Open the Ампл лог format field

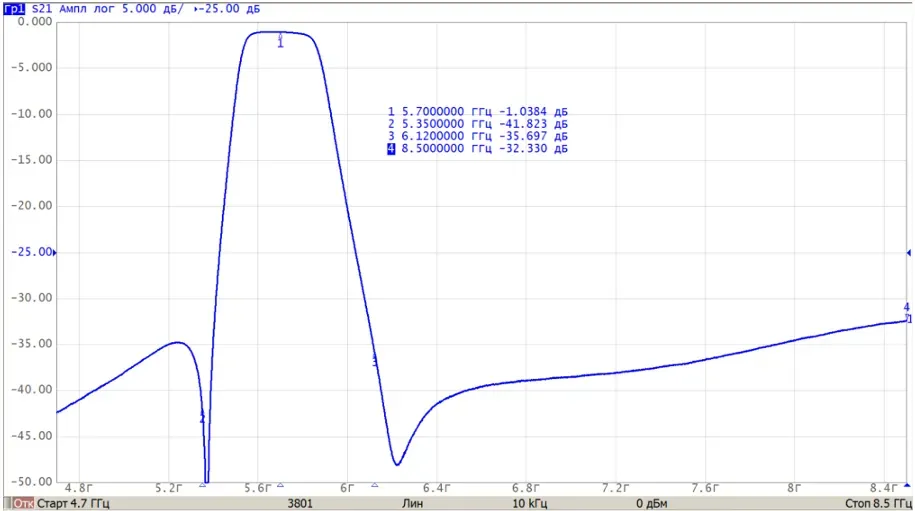point(87,9)
